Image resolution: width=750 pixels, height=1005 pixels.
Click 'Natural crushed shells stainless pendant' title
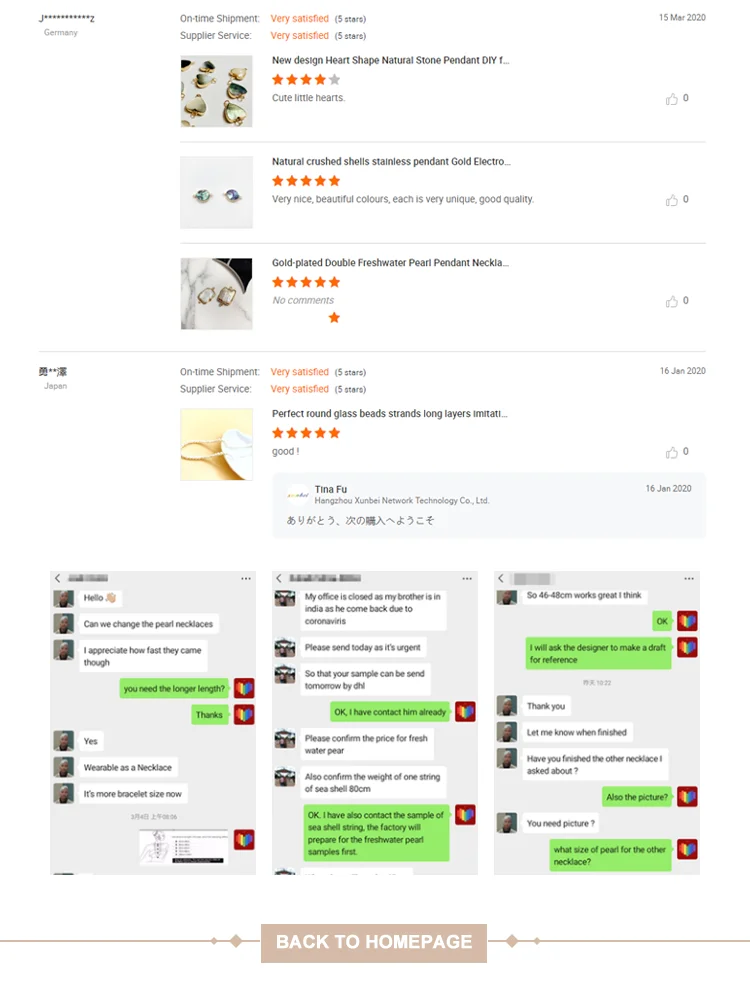coord(391,162)
